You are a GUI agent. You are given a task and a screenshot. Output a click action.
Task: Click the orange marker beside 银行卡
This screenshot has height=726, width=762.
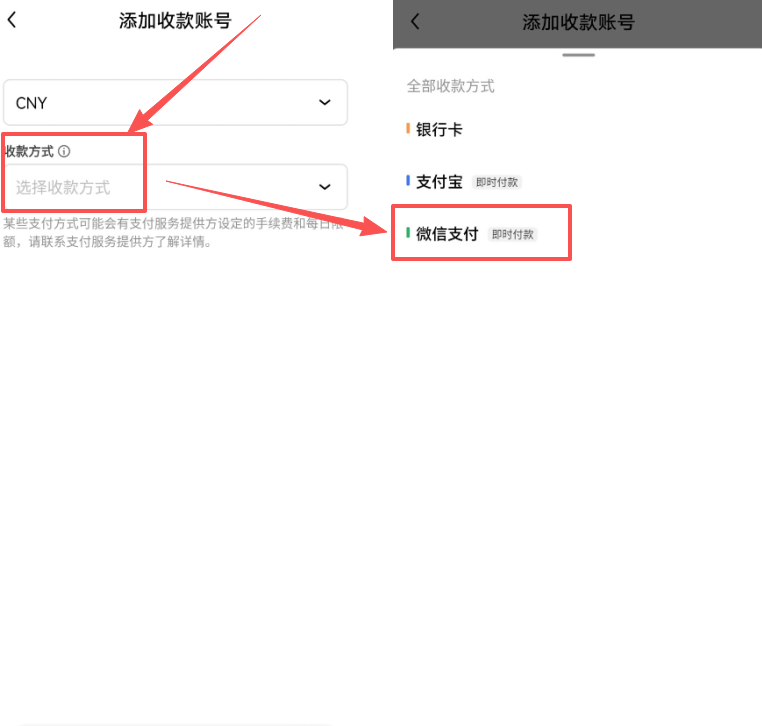(408, 129)
